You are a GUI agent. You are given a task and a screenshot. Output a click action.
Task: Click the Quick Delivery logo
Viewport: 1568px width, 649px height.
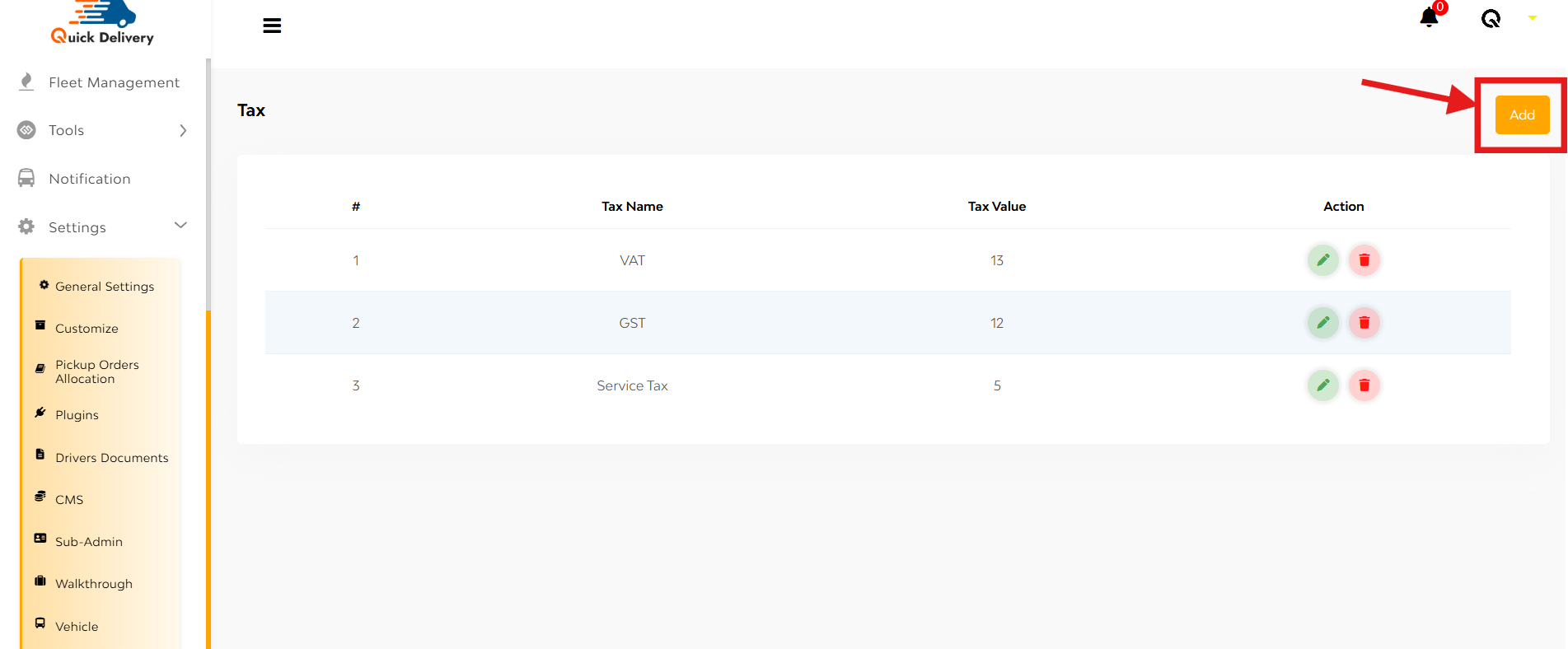pos(102,22)
